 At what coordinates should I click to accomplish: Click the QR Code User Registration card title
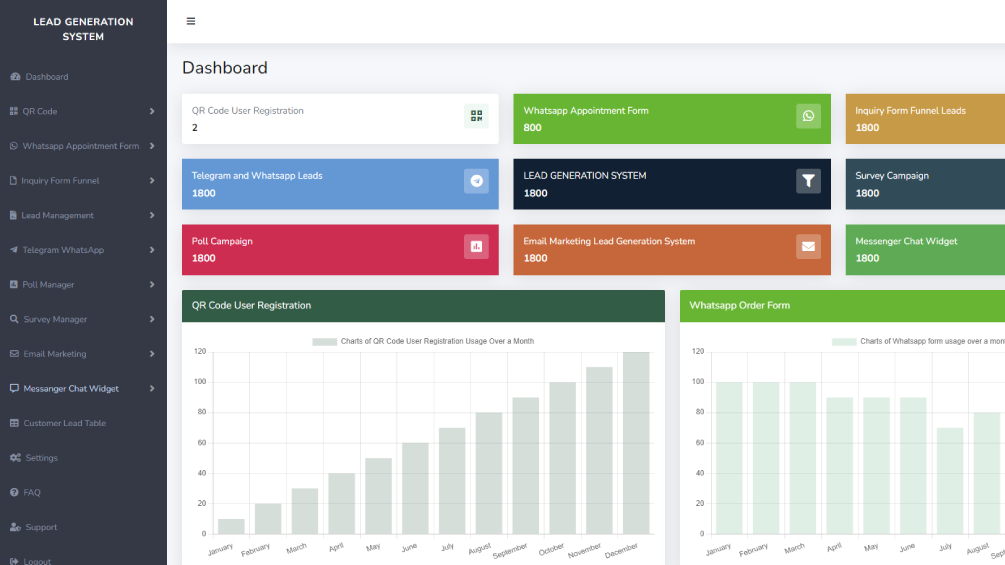[x=247, y=111]
